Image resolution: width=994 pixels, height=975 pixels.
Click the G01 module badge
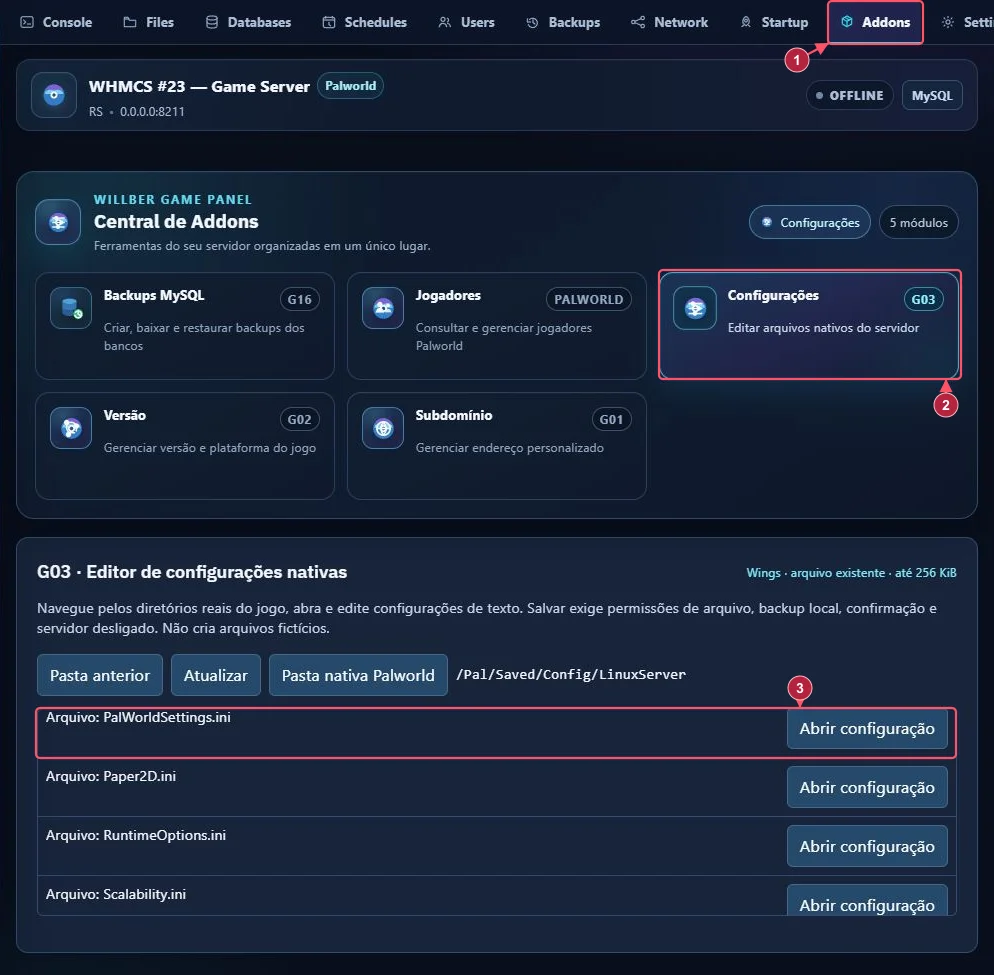coord(612,419)
